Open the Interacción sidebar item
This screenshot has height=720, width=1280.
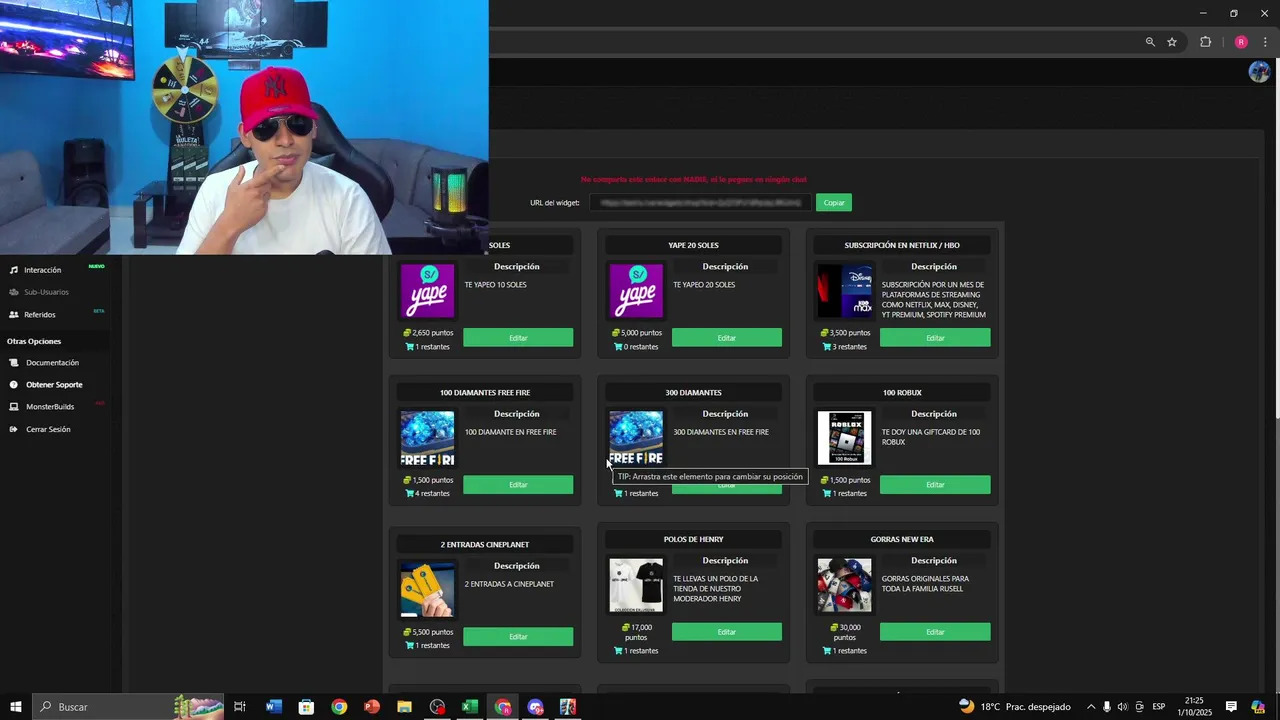pos(42,270)
